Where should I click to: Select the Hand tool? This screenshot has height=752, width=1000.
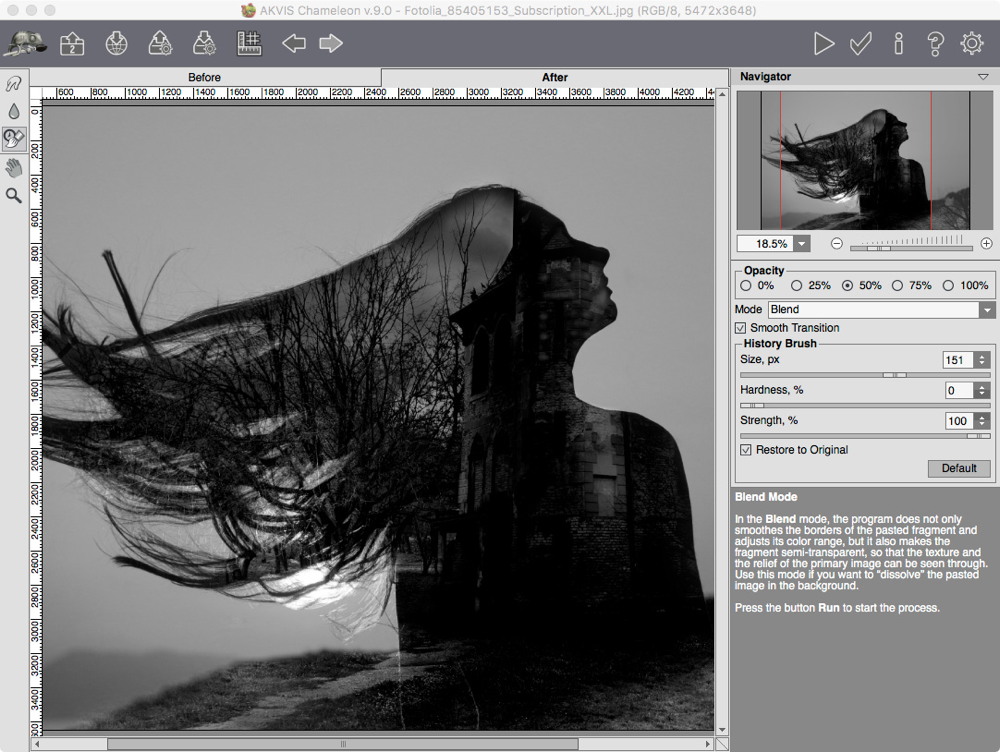(14, 167)
